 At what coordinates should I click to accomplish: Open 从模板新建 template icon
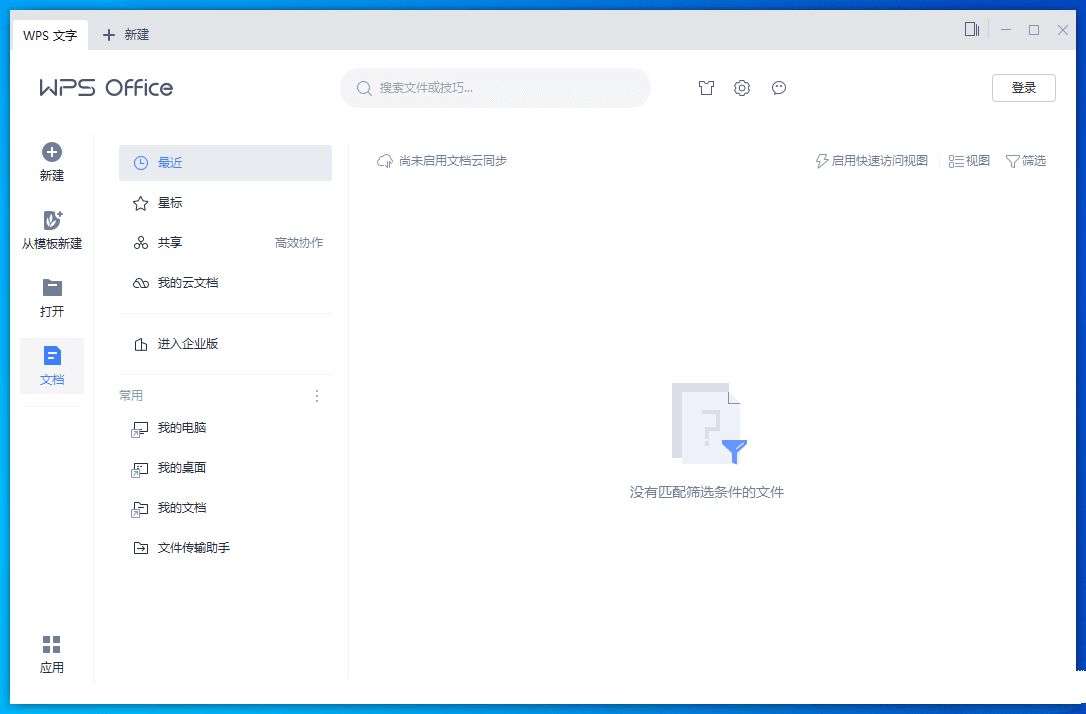(x=52, y=221)
